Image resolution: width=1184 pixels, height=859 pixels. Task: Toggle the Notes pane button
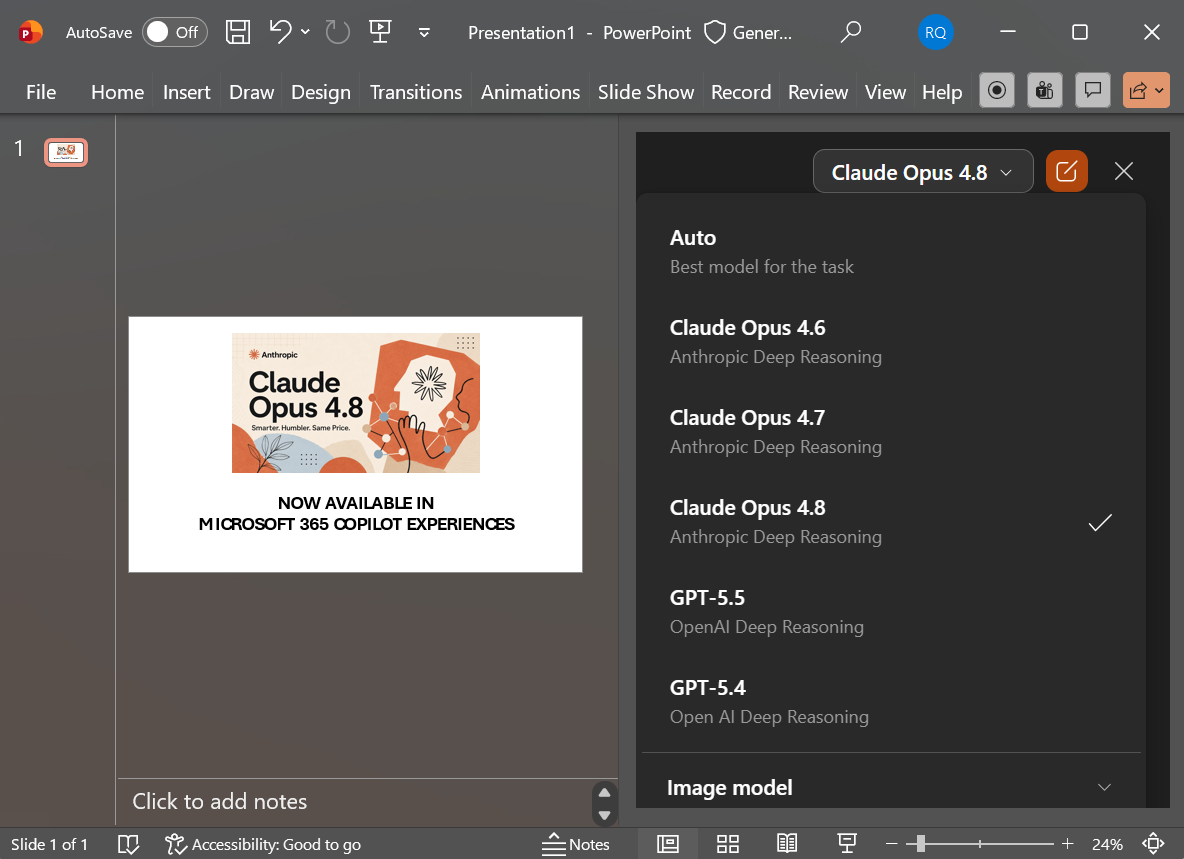pos(575,844)
